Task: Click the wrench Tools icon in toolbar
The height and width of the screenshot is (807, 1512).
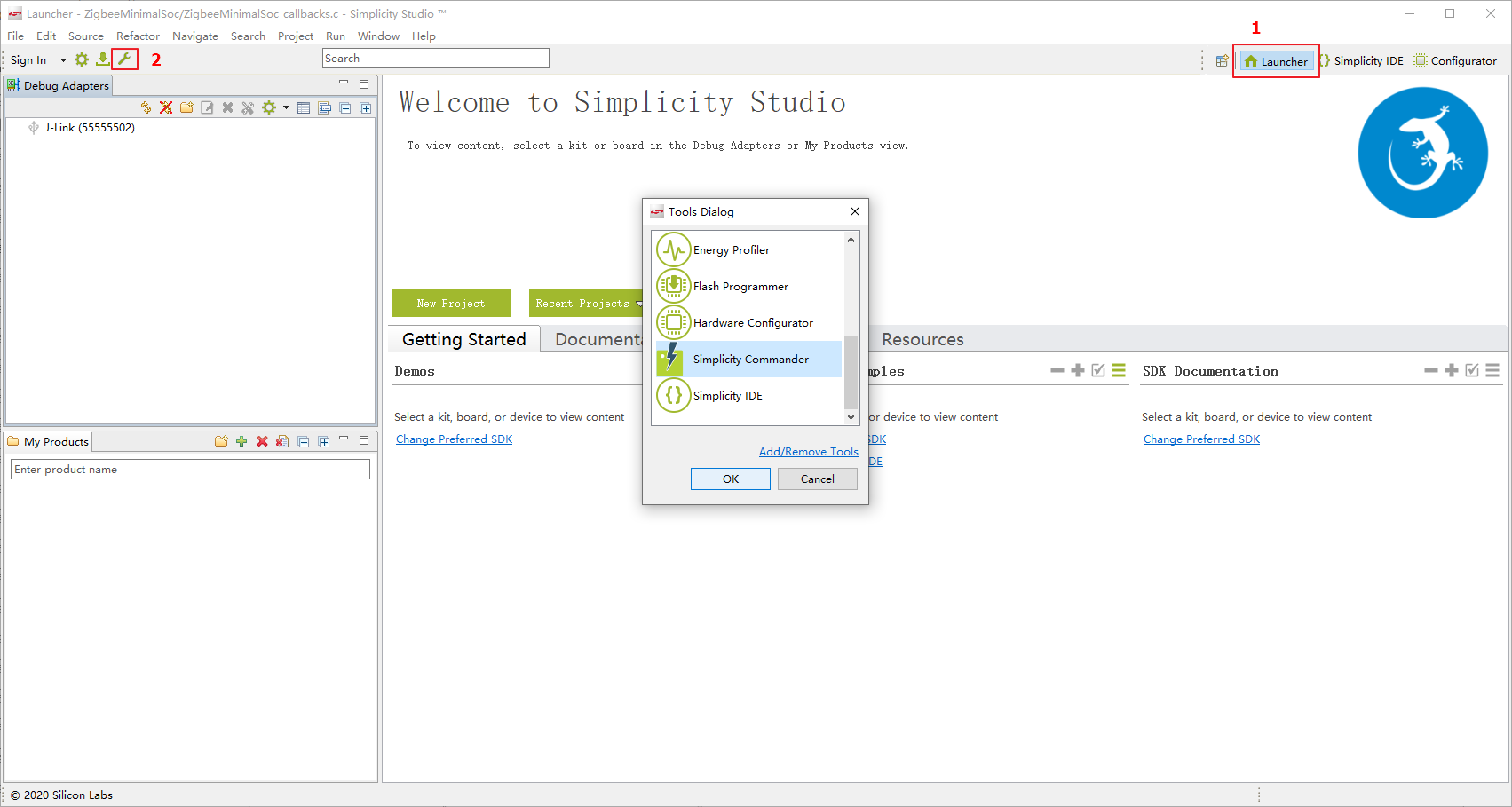Action: (124, 59)
